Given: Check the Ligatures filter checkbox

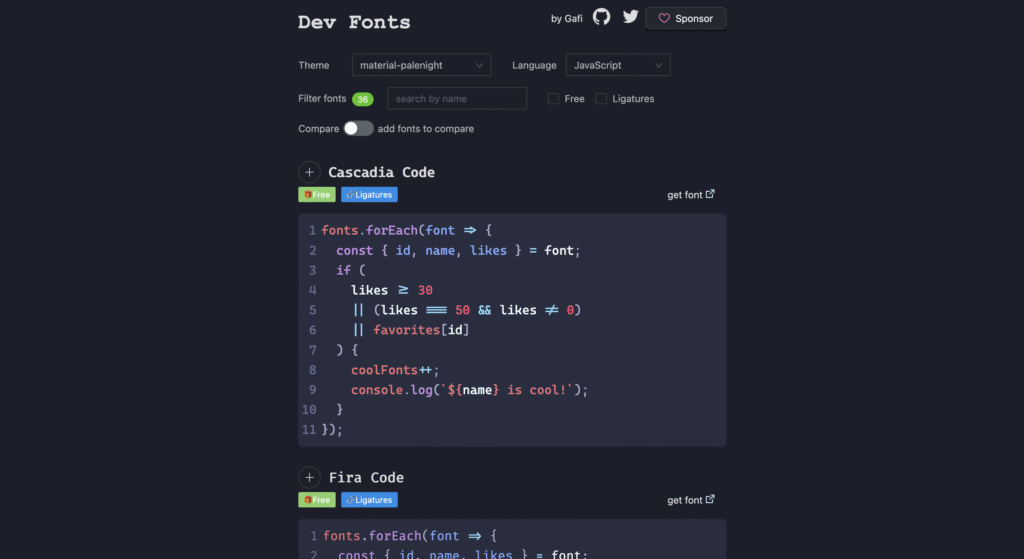Looking at the screenshot, I should click(x=601, y=99).
